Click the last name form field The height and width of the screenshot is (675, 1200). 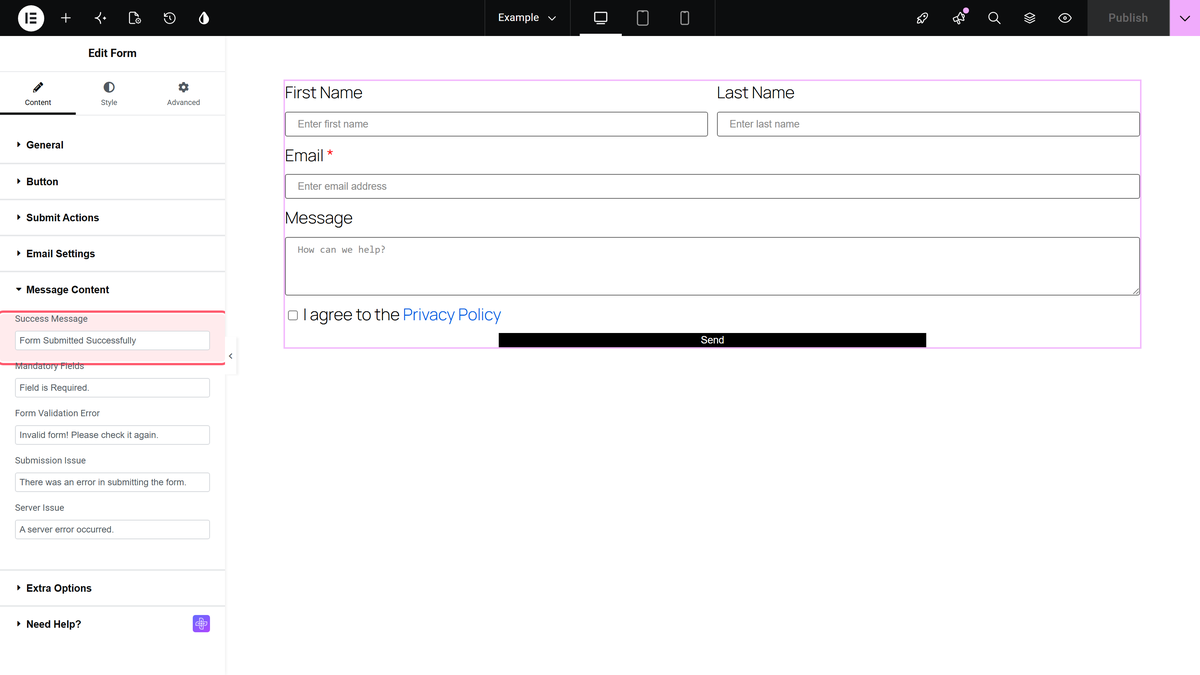pos(928,124)
